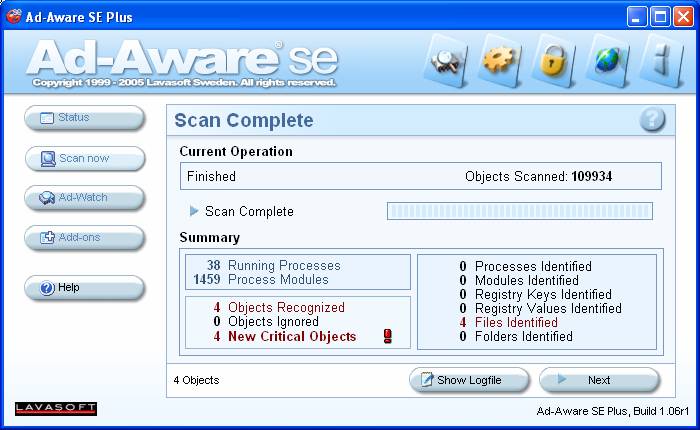Click the scan progress bar
Screen dimensions: 700x430
click(520, 211)
